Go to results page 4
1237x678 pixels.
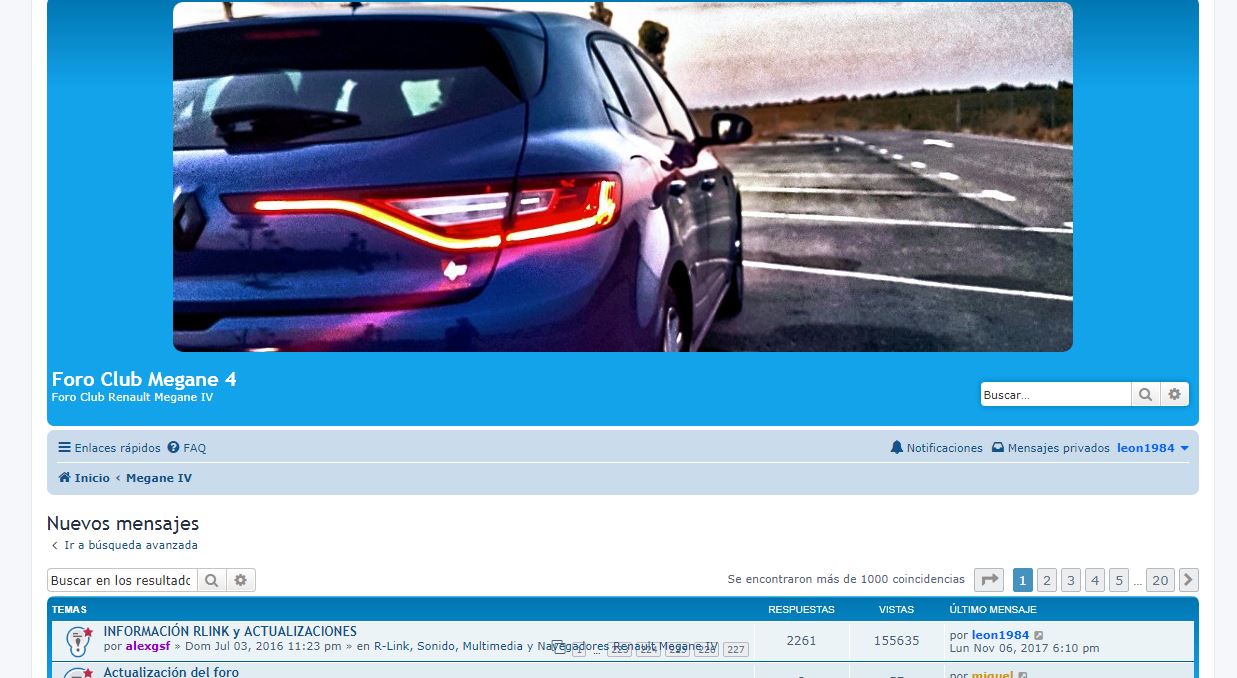[x=1095, y=580]
